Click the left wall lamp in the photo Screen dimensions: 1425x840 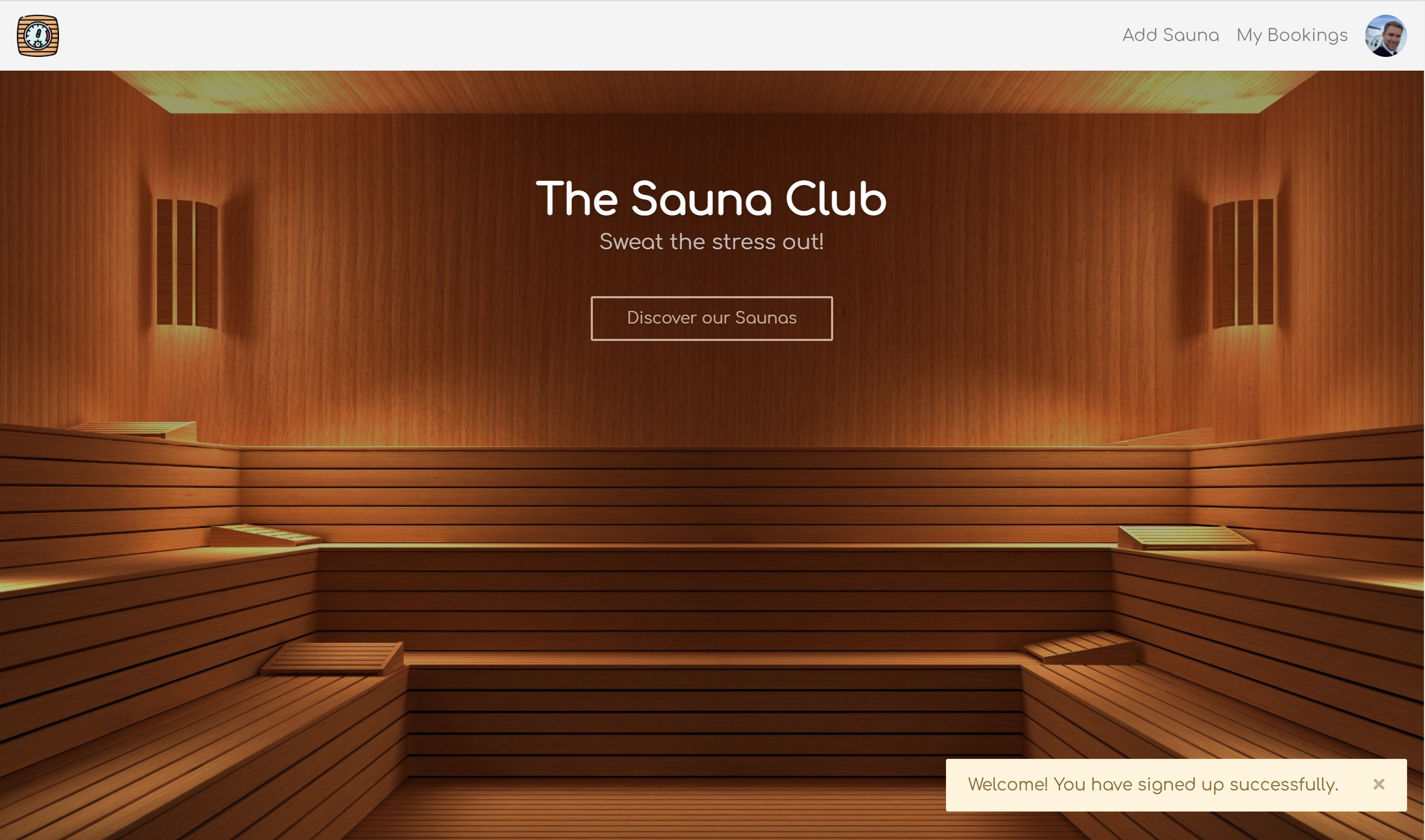[187, 263]
